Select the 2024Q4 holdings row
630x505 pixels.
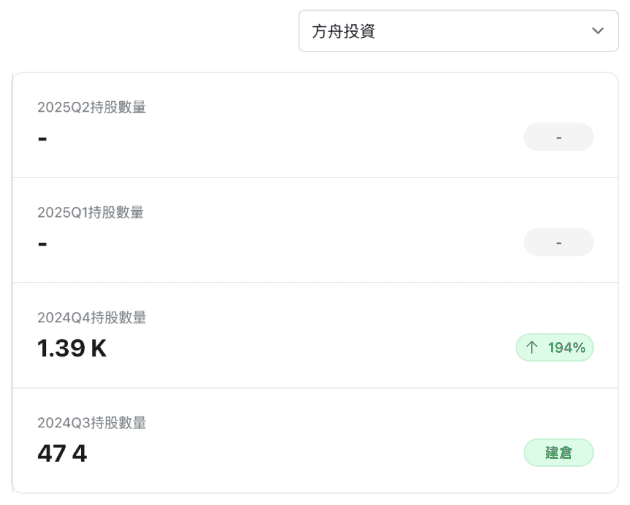tap(300, 335)
